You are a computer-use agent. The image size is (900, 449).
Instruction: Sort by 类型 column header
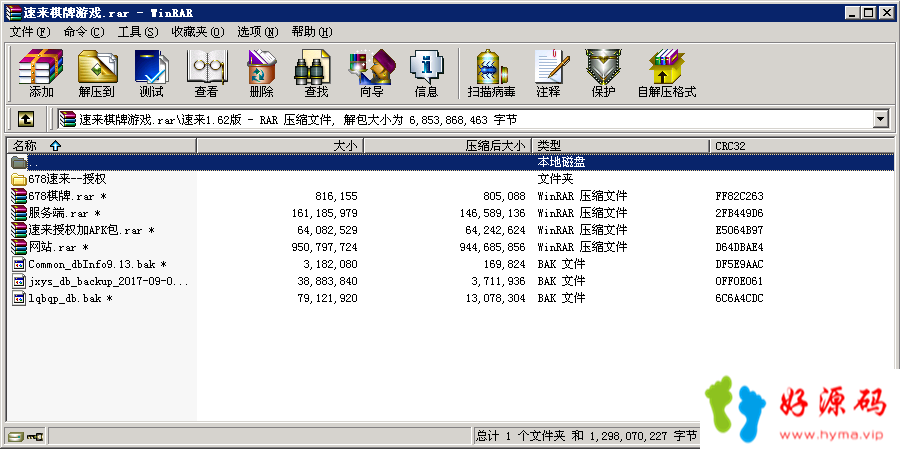click(620, 146)
